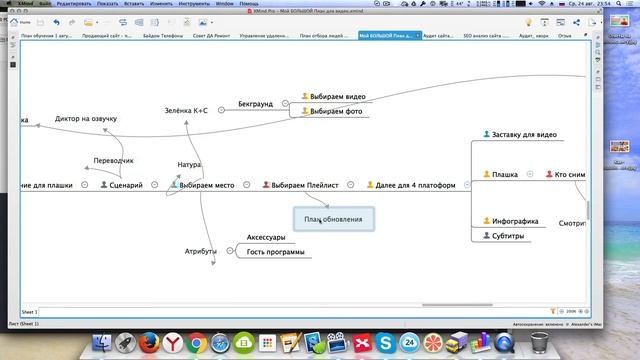The width and height of the screenshot is (640, 360).
Task: Click the Sheet 1 tab at bottom
Action: (29, 312)
